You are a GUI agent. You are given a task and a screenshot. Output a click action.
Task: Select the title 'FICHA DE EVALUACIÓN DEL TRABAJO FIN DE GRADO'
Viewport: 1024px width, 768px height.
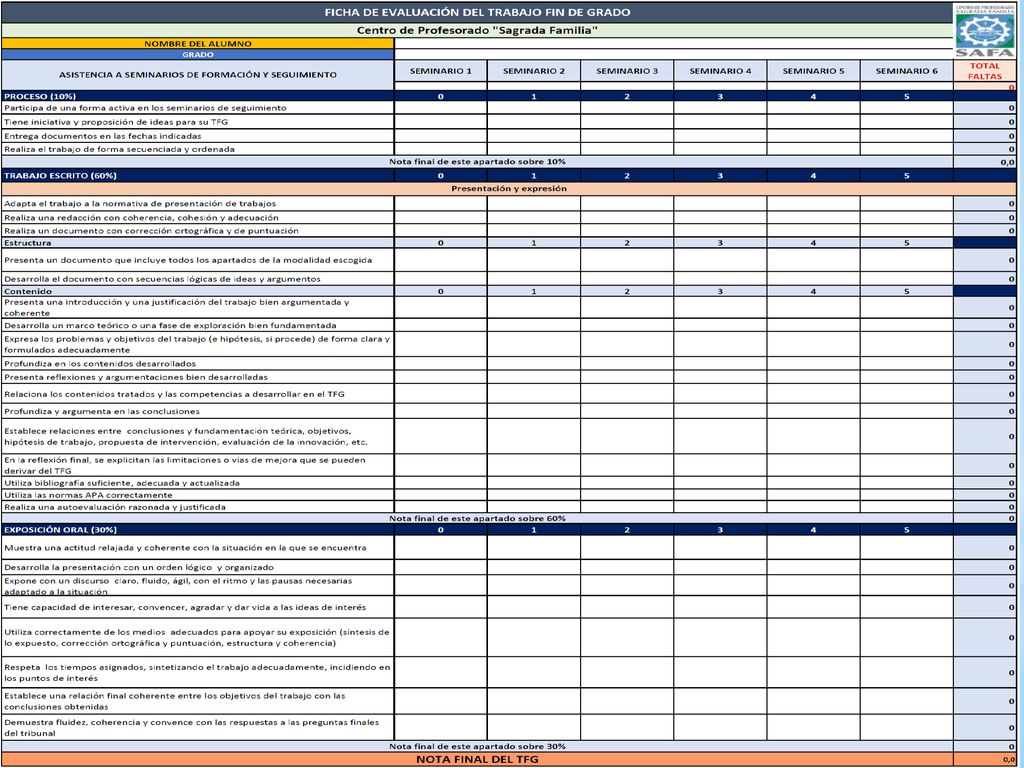[477, 12]
